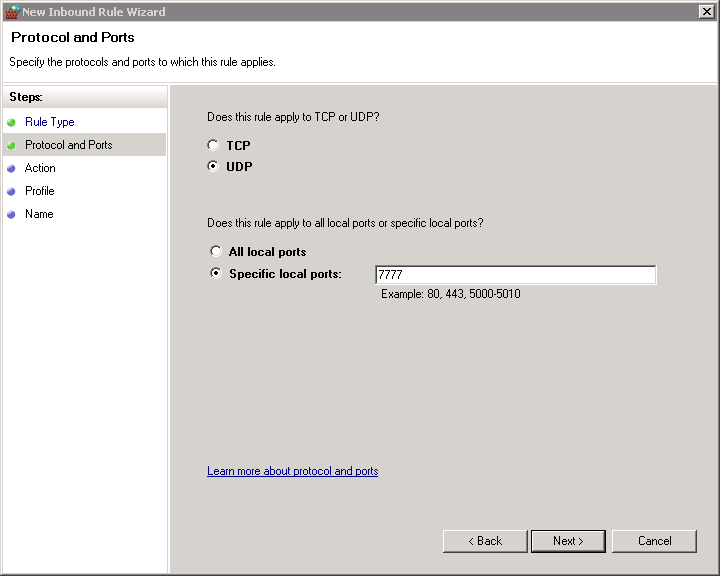Click the green bullet beside Rule Type
This screenshot has height=576, width=720.
coord(11,122)
